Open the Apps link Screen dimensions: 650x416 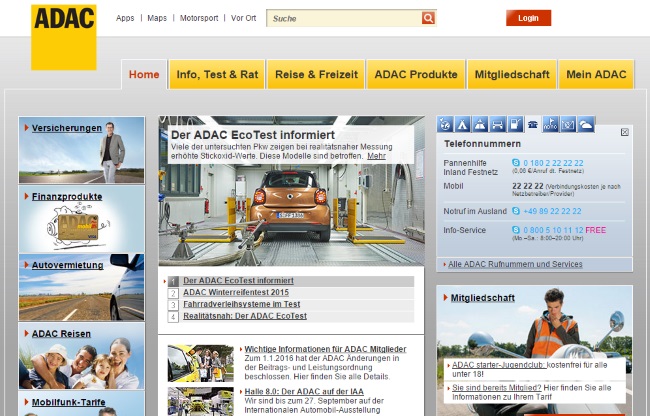(x=125, y=18)
